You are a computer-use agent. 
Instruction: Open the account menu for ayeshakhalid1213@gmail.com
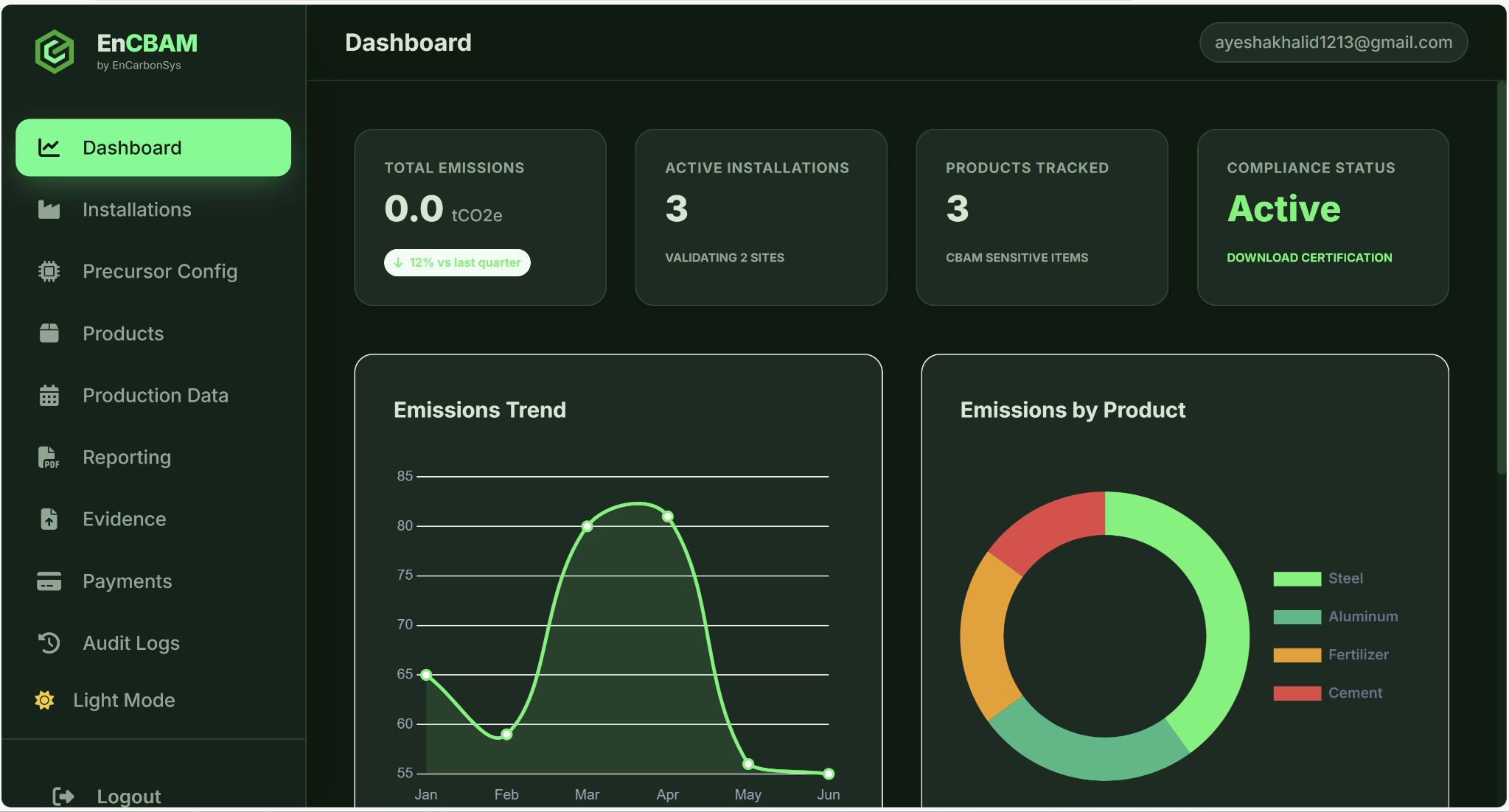(x=1333, y=42)
